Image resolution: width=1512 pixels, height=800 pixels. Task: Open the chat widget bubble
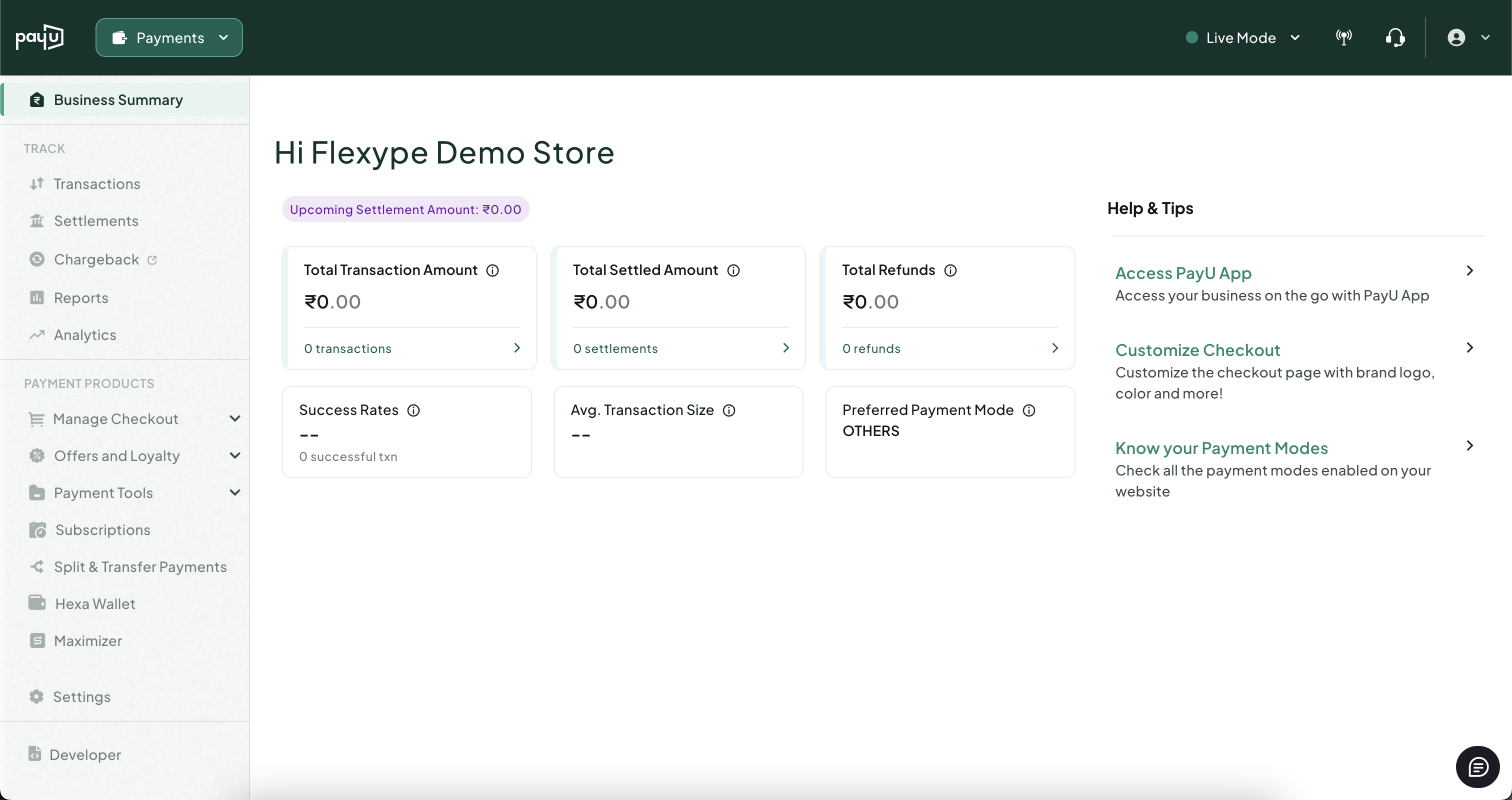click(x=1477, y=766)
